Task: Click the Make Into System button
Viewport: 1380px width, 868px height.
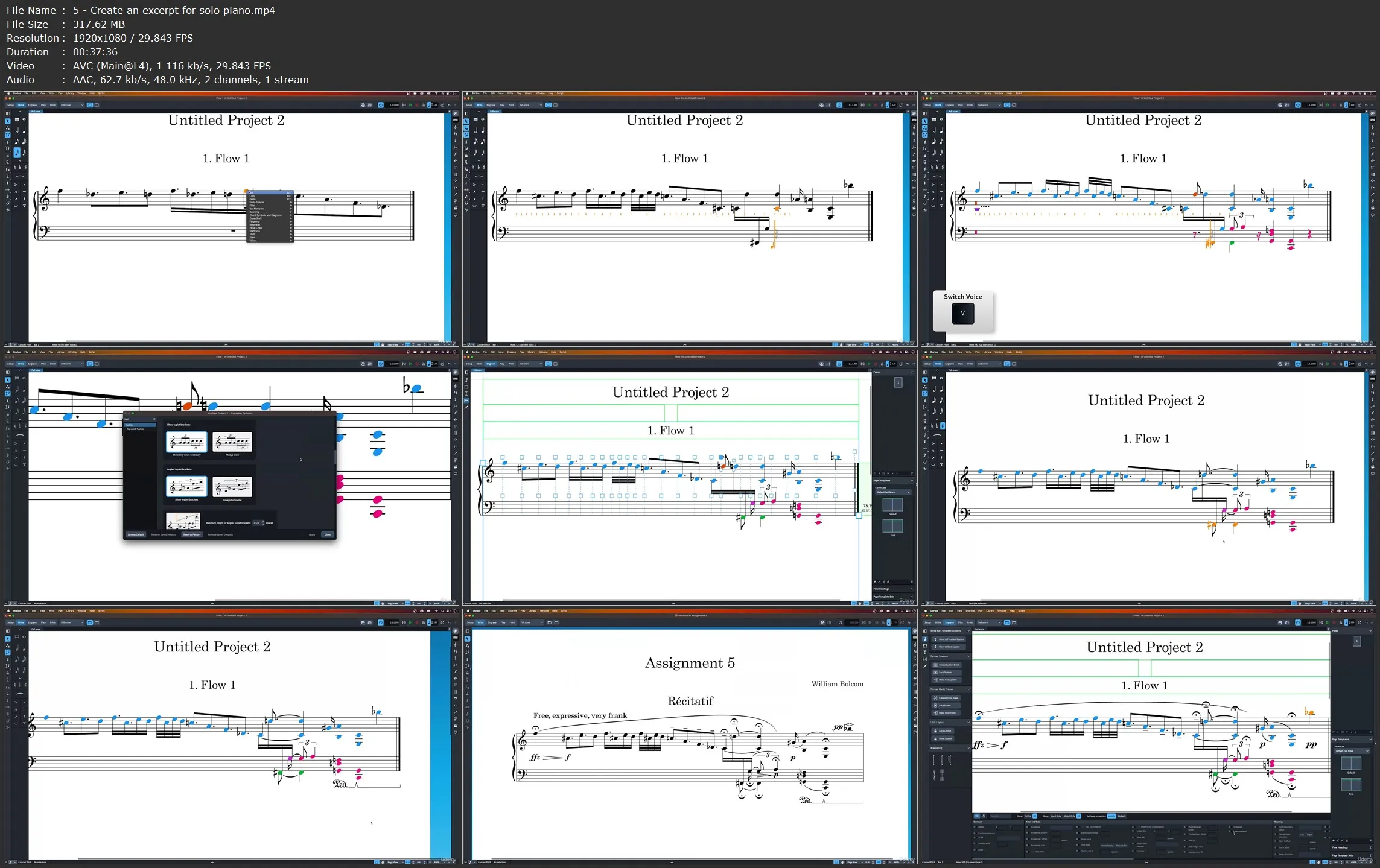Action: click(947, 680)
